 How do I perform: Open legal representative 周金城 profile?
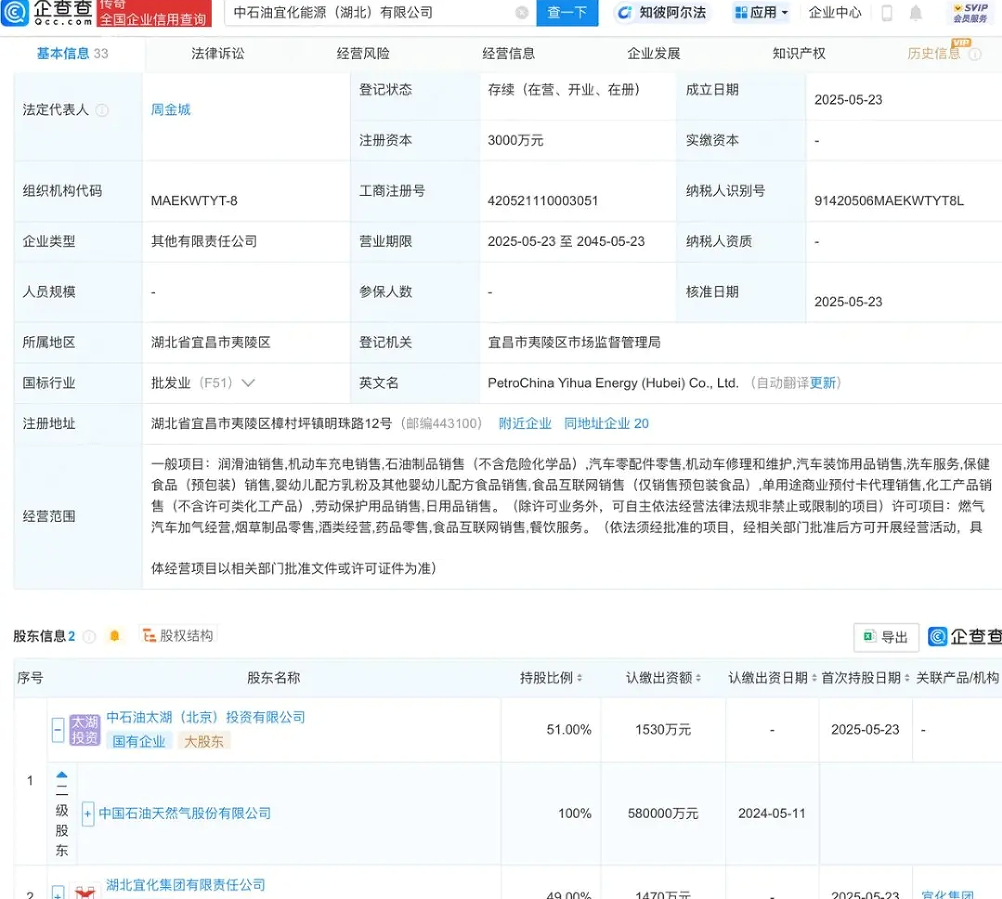tap(171, 110)
